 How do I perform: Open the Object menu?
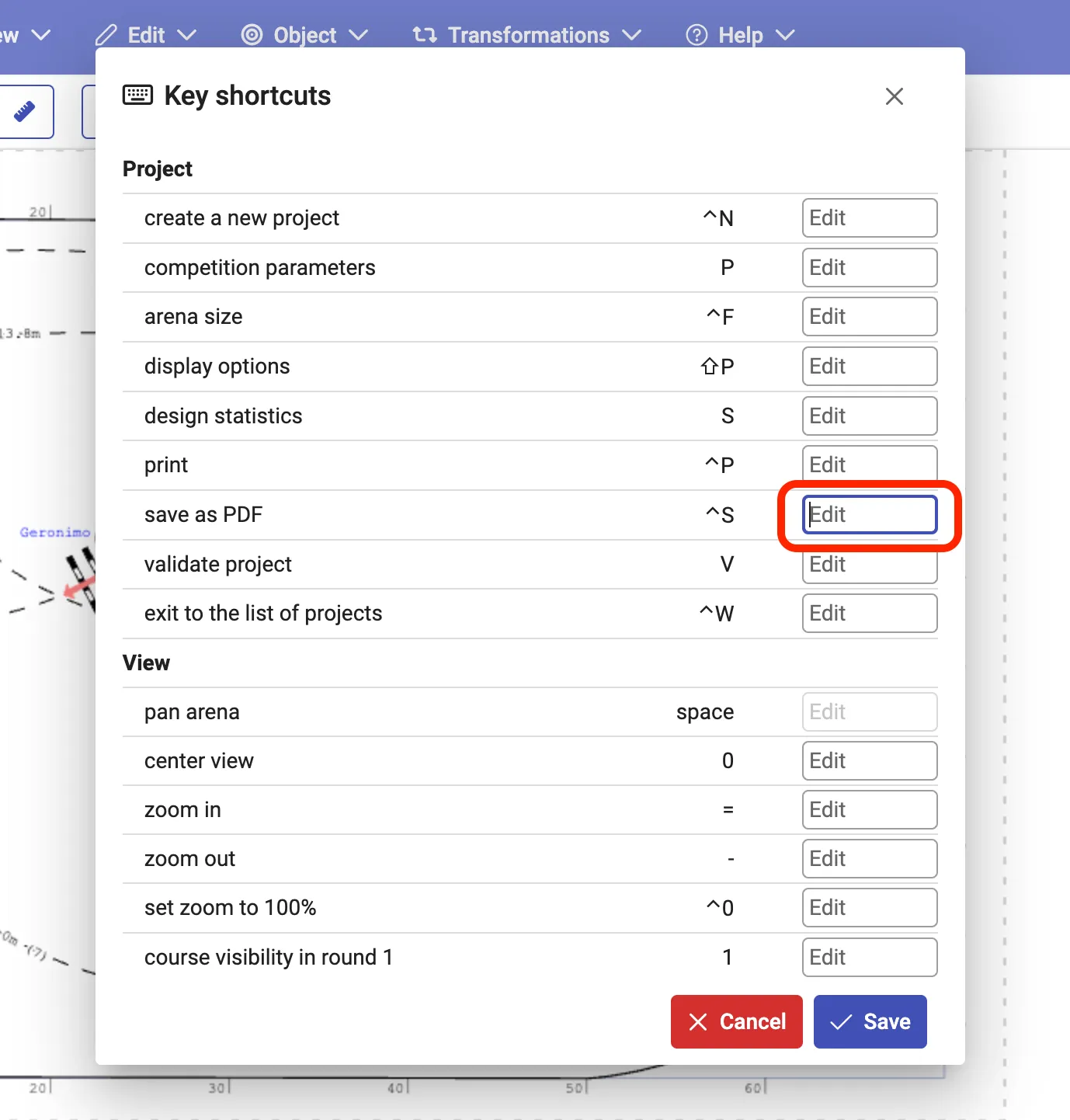(x=304, y=35)
